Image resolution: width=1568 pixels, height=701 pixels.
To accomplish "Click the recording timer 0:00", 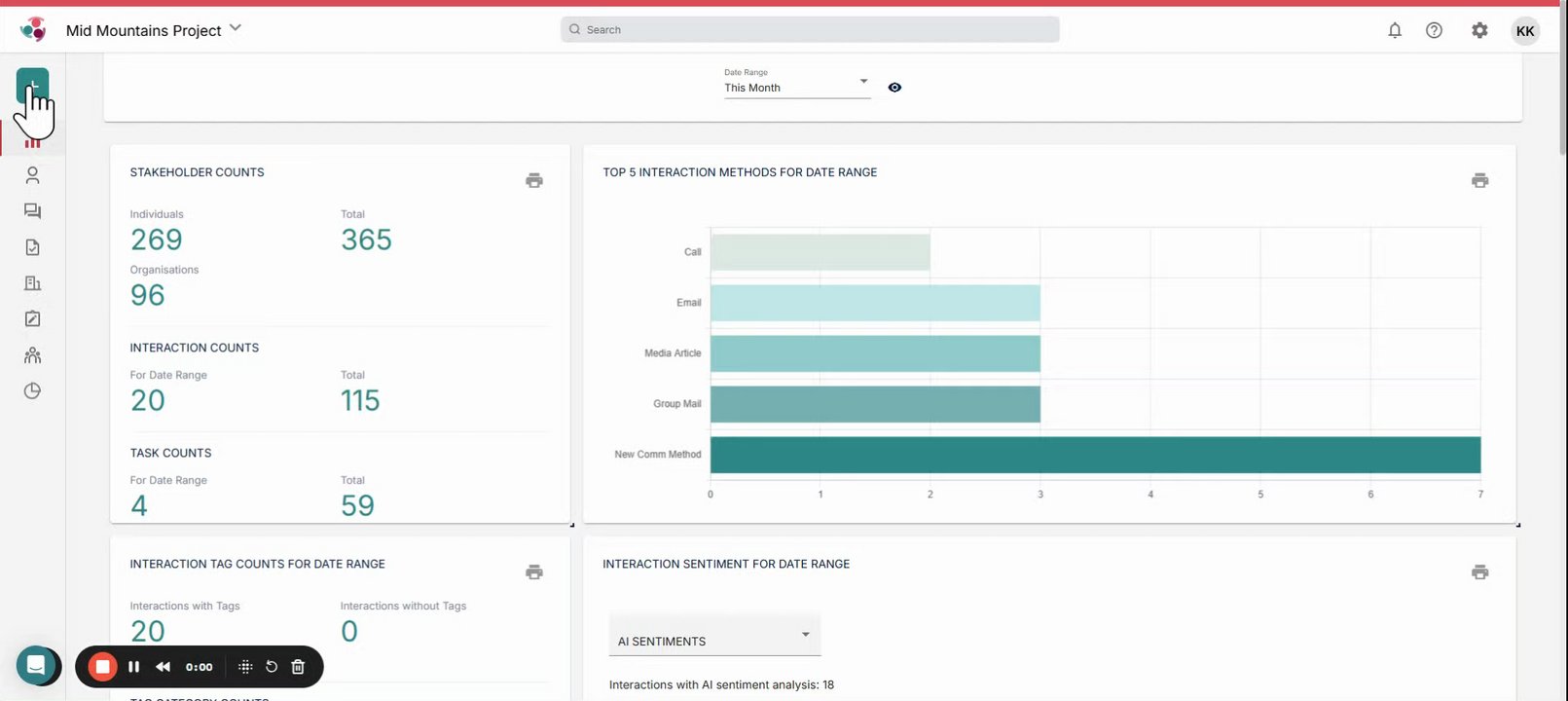I will click(199, 667).
